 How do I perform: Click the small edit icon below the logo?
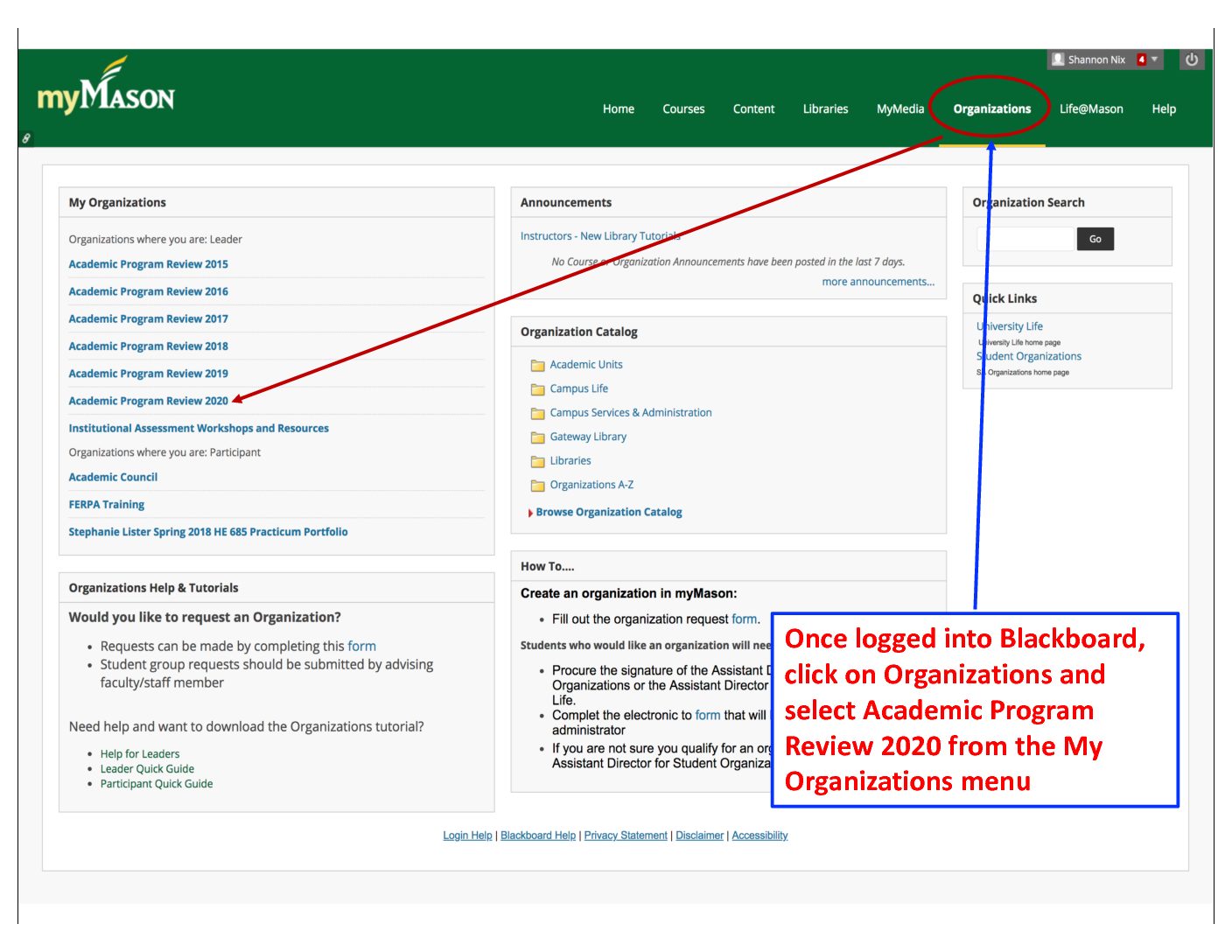(x=26, y=138)
